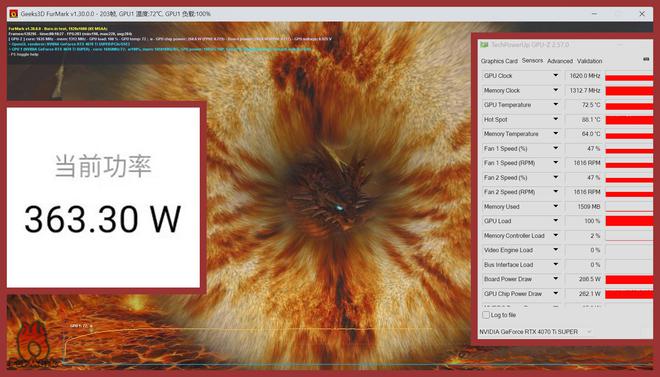Click the GPU Temperature red graph bar

point(629,105)
